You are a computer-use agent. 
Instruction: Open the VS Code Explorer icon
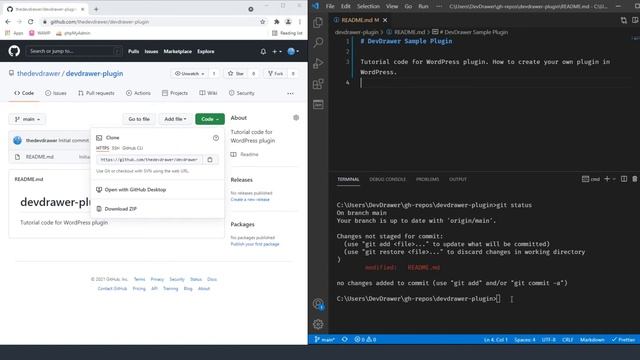tap(318, 22)
